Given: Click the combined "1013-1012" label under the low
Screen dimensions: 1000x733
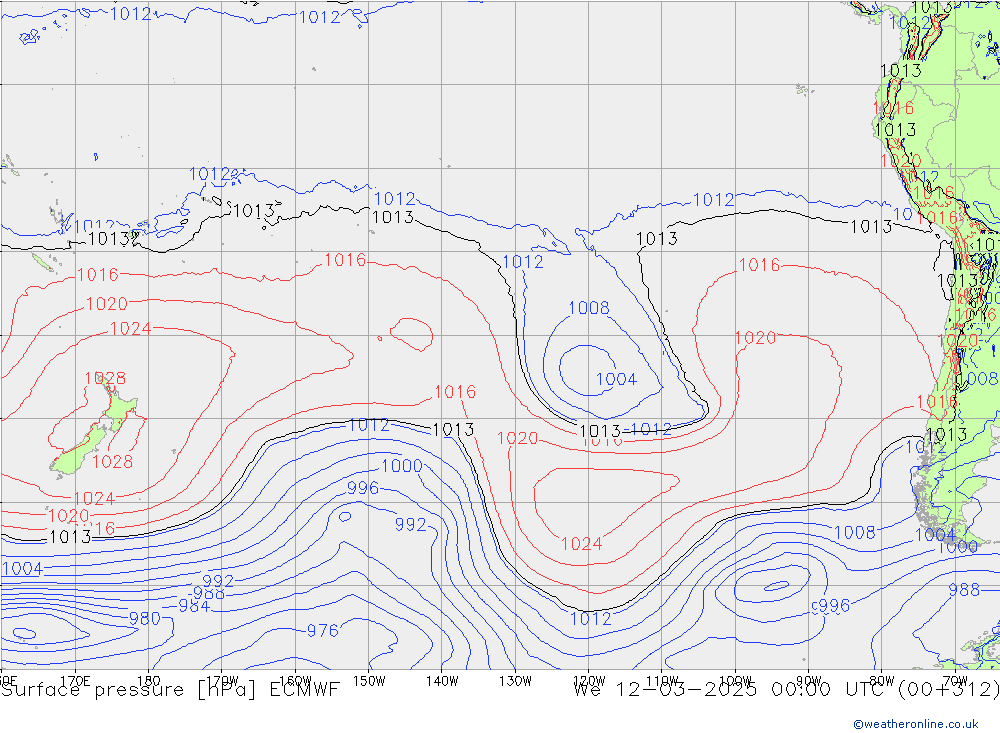Looking at the screenshot, I should (x=625, y=429).
